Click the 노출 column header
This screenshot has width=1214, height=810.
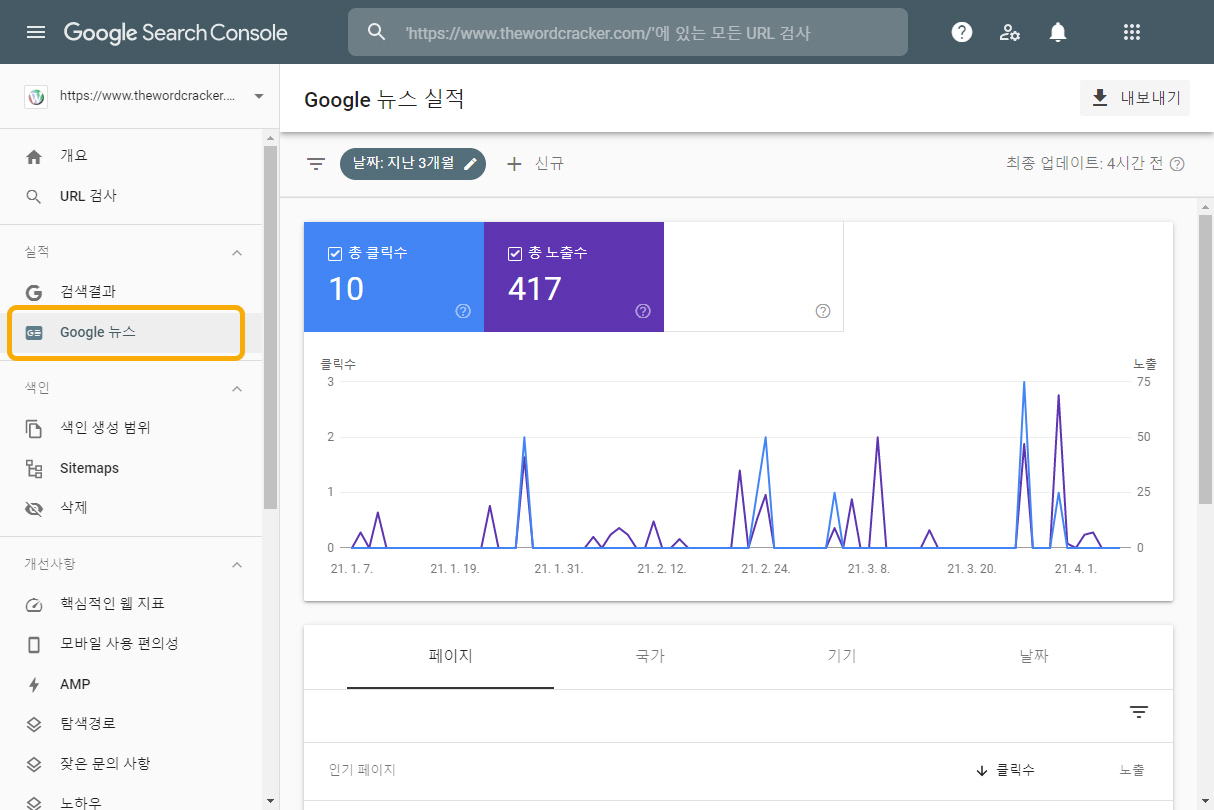point(1132,770)
